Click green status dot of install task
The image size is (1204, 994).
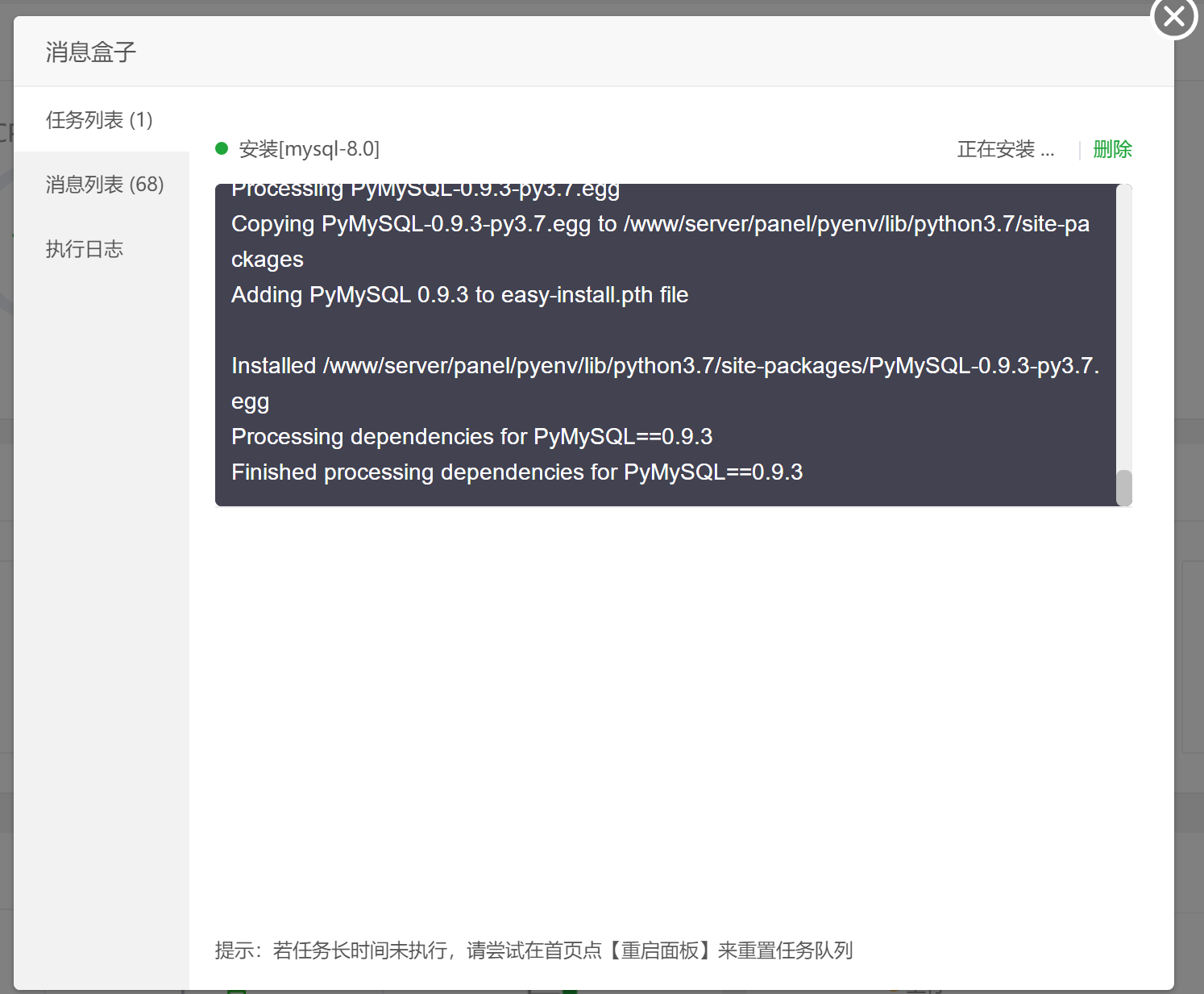(222, 148)
